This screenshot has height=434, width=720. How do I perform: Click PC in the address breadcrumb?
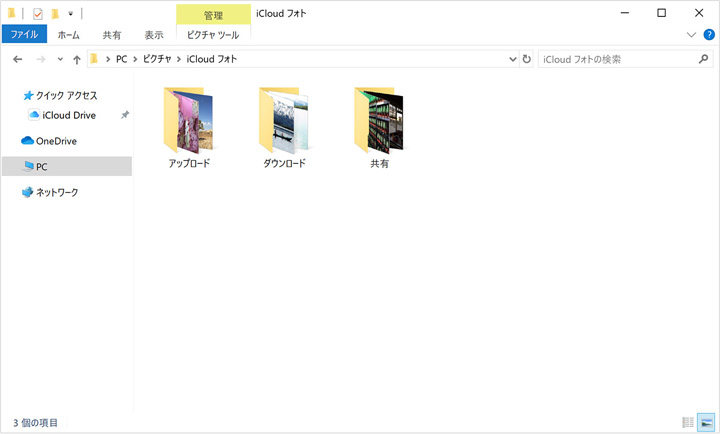click(121, 59)
